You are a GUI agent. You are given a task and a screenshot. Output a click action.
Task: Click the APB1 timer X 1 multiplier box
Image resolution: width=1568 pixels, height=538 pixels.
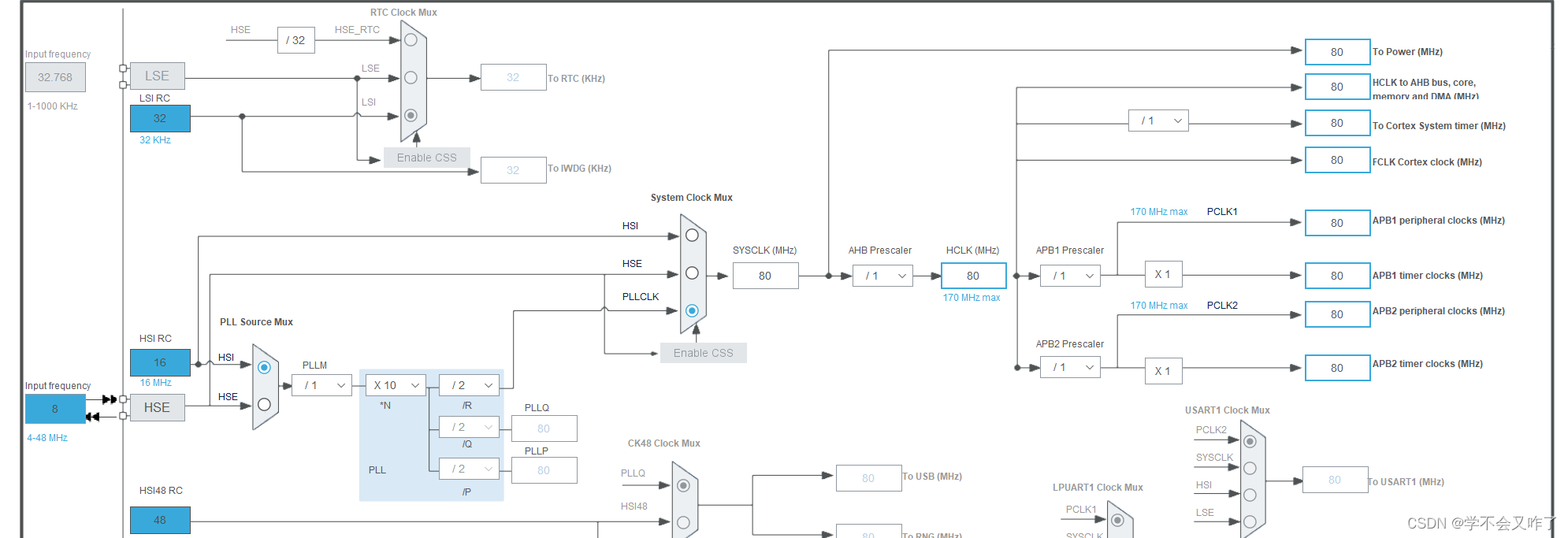1163,274
